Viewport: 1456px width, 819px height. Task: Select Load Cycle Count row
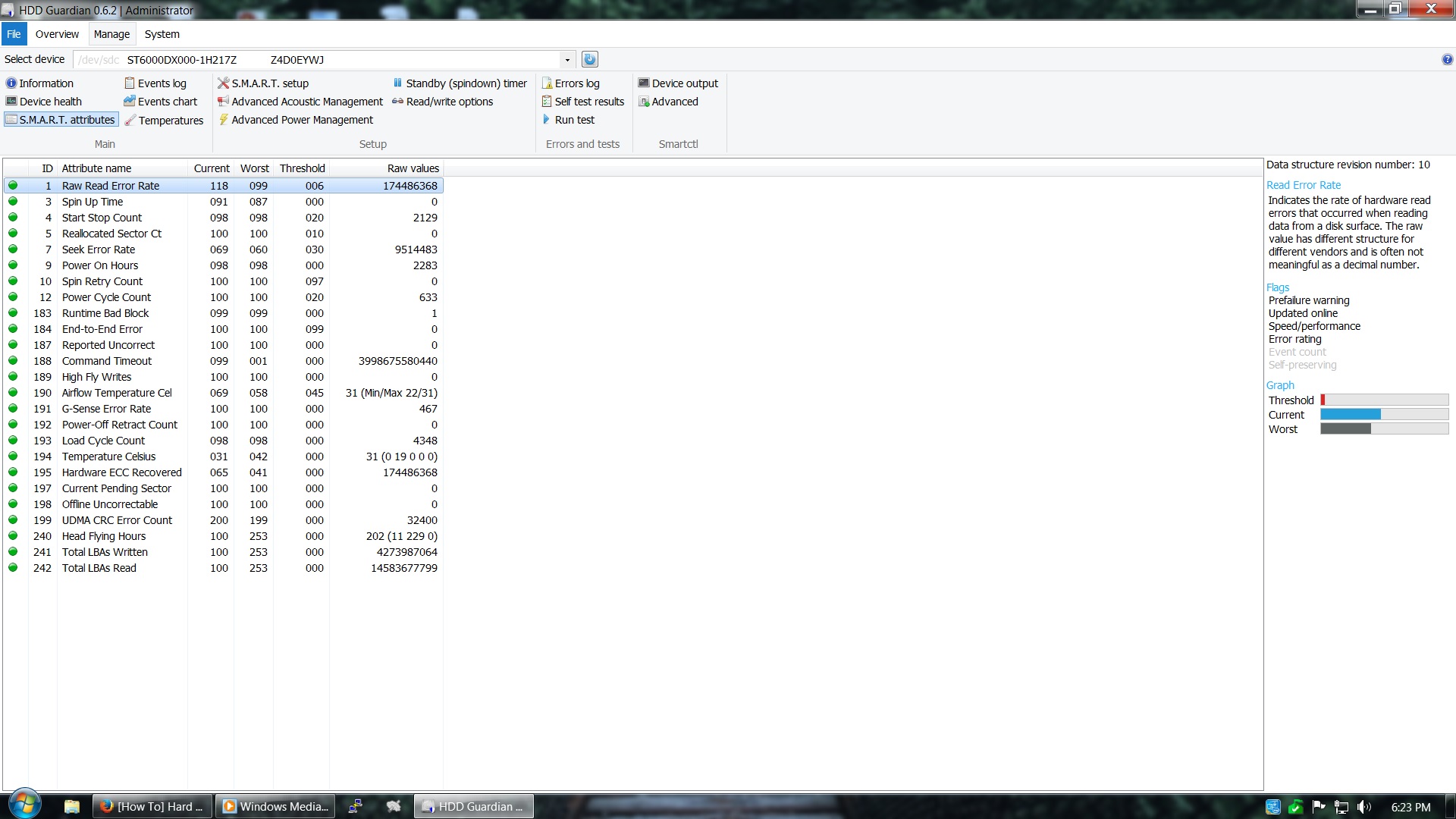(x=224, y=441)
